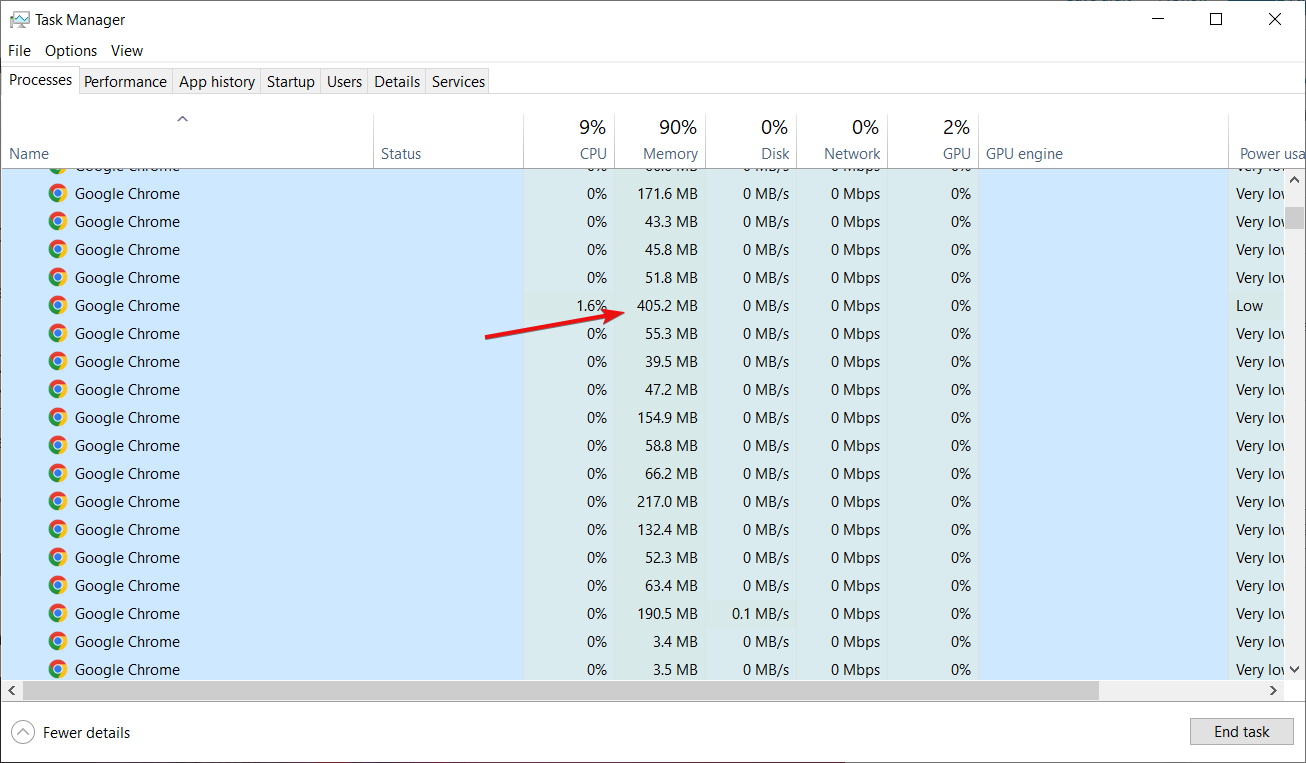Click the 0.1 MB/s disk value
The width and height of the screenshot is (1306, 763).
coord(760,614)
